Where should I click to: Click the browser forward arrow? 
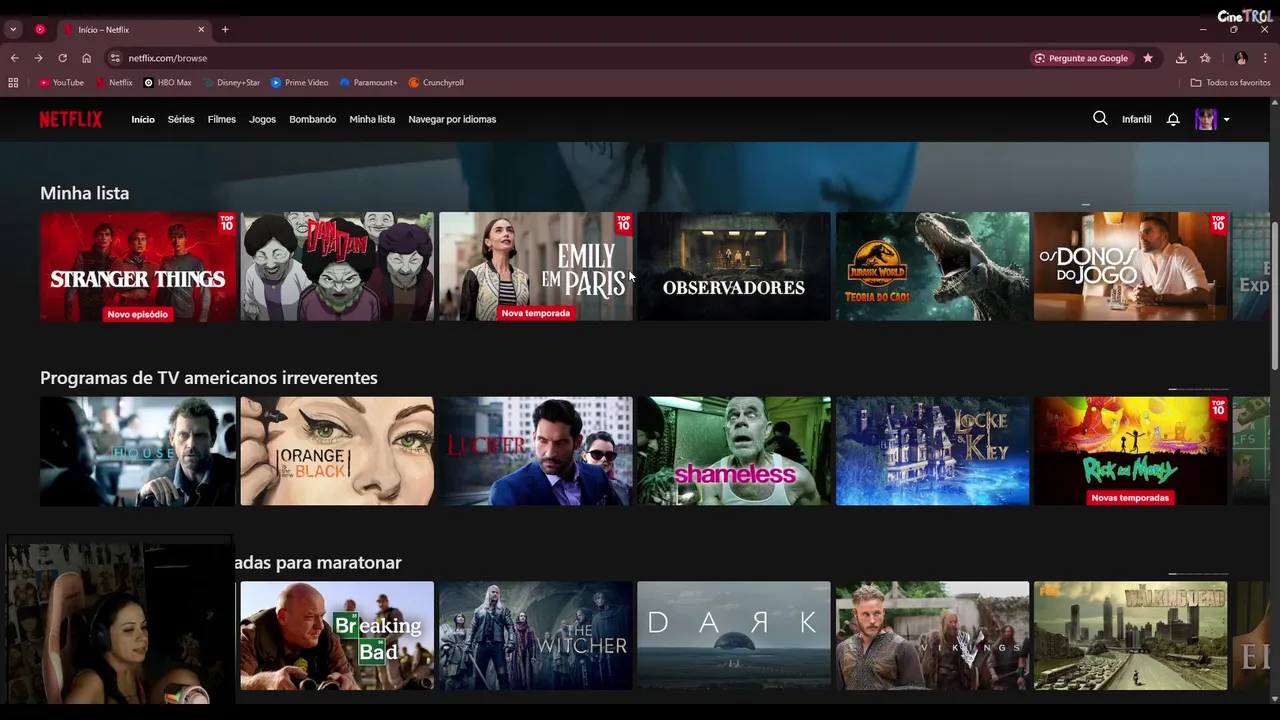click(x=38, y=58)
